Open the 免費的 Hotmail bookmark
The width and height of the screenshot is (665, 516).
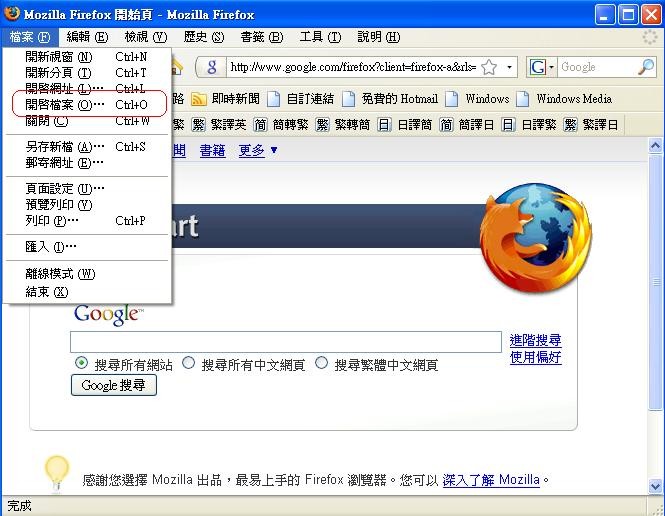click(390, 99)
